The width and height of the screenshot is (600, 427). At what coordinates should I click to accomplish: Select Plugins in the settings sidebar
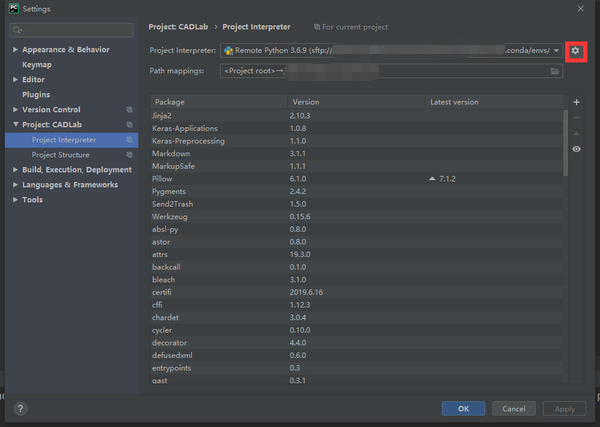coord(36,95)
